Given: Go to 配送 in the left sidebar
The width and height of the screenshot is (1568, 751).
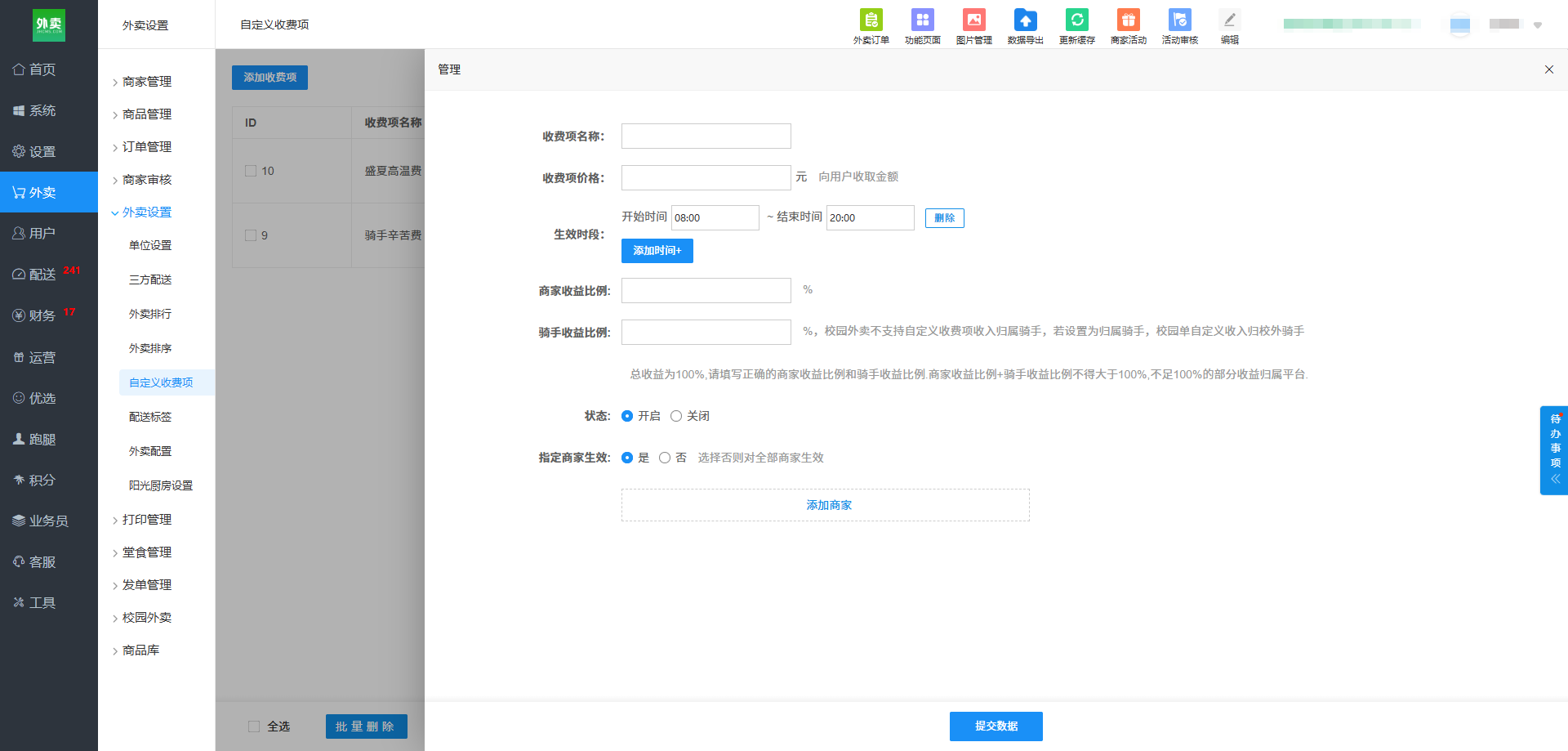Looking at the screenshot, I should pyautogui.click(x=42, y=275).
